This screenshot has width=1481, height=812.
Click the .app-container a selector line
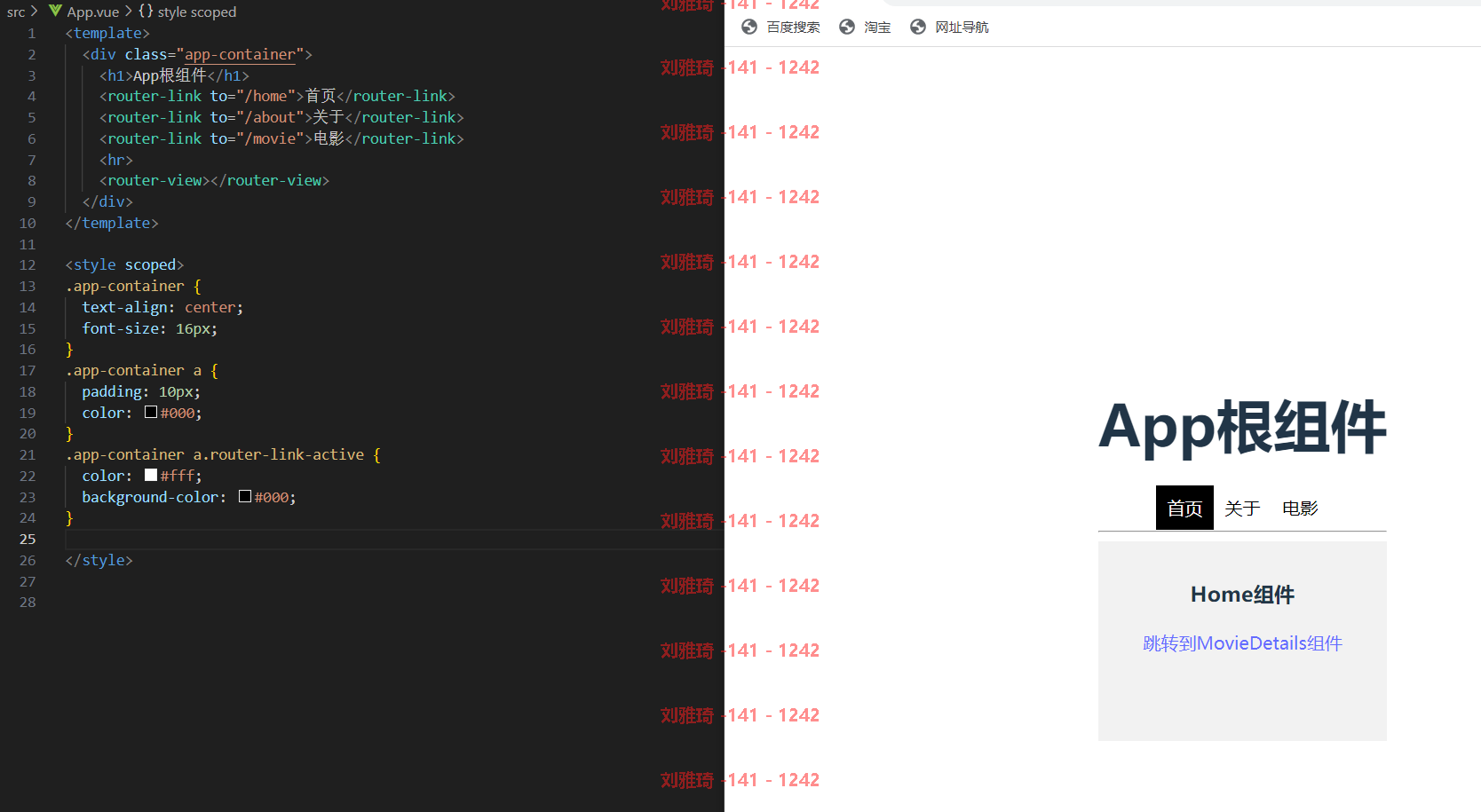(142, 370)
